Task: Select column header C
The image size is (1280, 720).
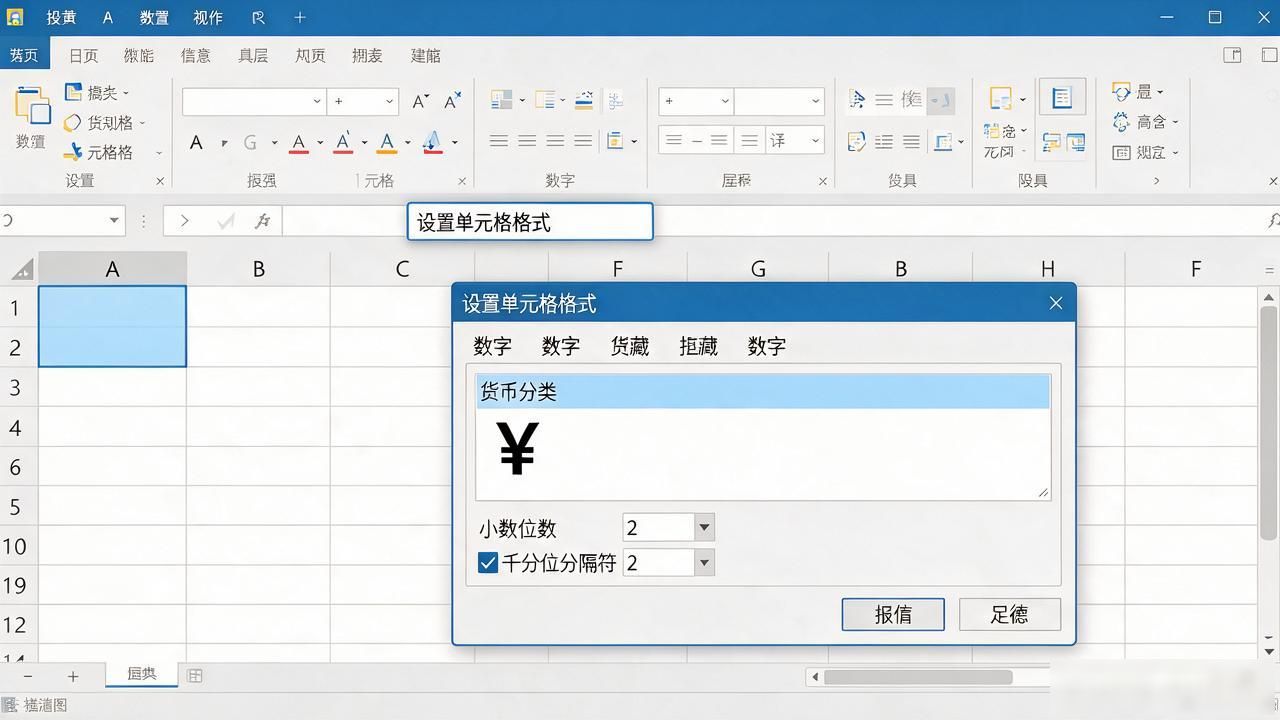Action: coord(402,269)
